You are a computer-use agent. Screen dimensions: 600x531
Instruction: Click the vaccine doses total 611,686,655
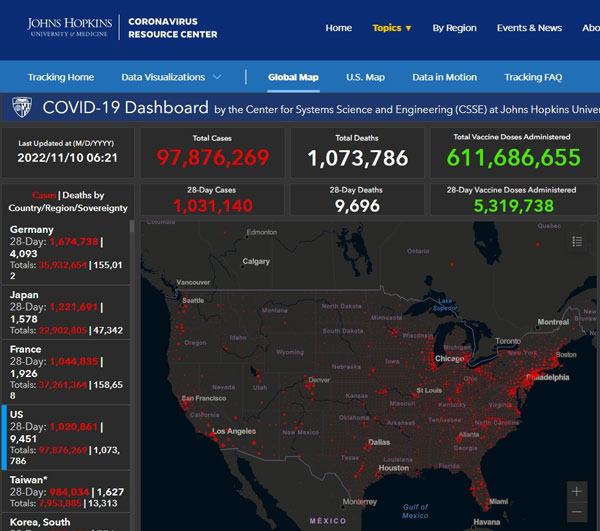pos(513,157)
